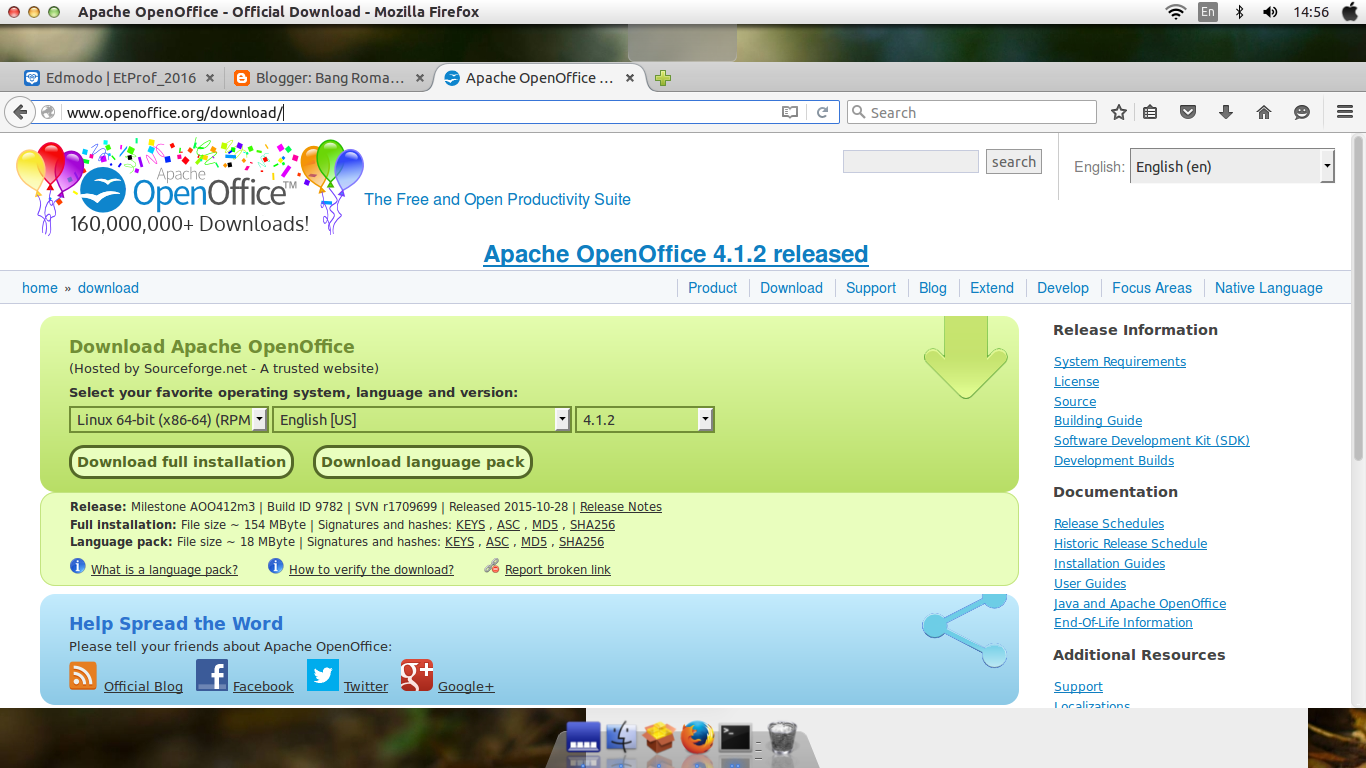Open the Native Language menu item

[1269, 288]
